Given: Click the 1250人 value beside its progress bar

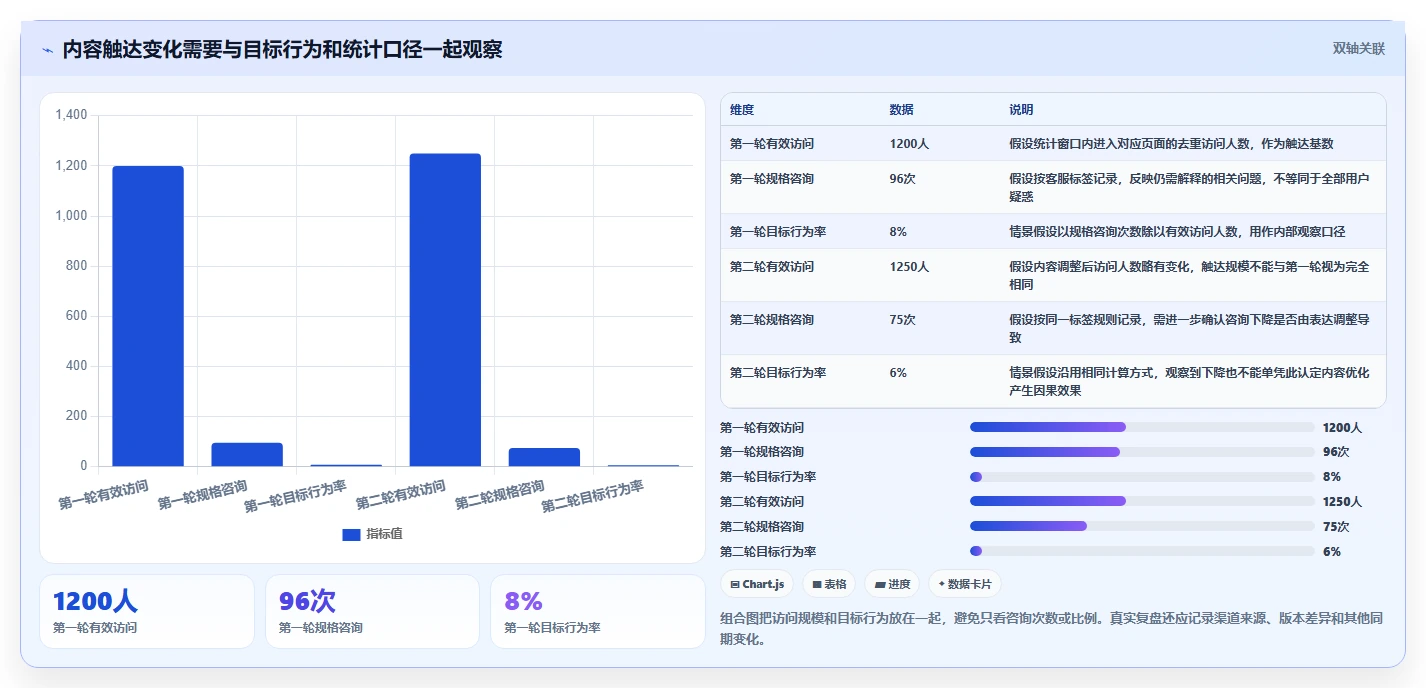Looking at the screenshot, I should (x=1342, y=502).
